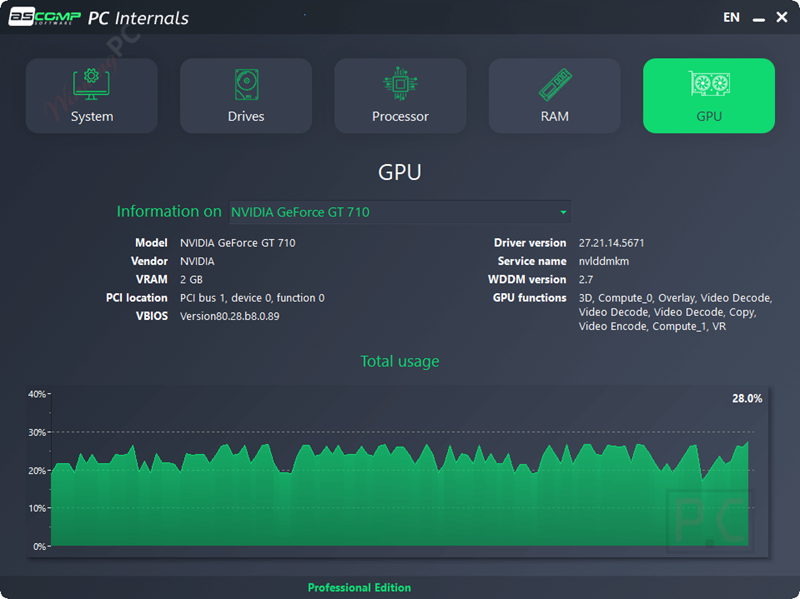Viewport: 800px width, 599px height.
Task: Click the large GPU page heading
Action: 400,172
